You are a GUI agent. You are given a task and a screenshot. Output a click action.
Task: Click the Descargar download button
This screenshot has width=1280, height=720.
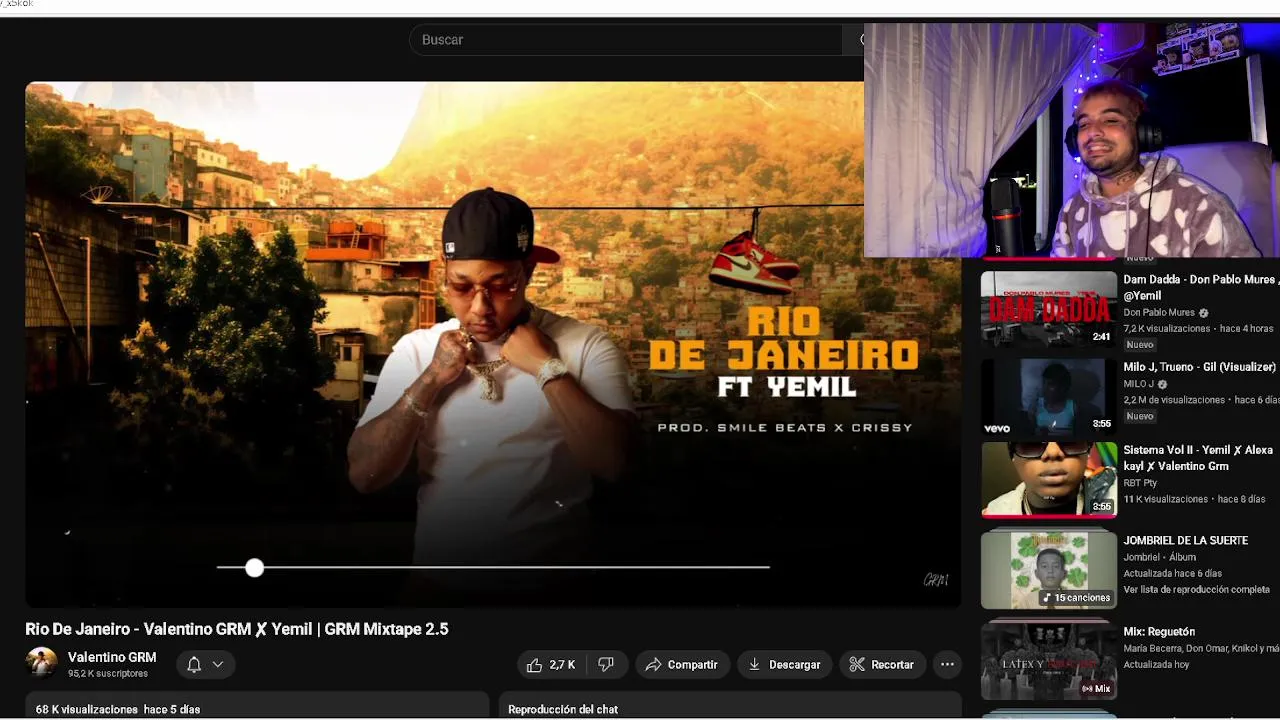click(x=785, y=665)
